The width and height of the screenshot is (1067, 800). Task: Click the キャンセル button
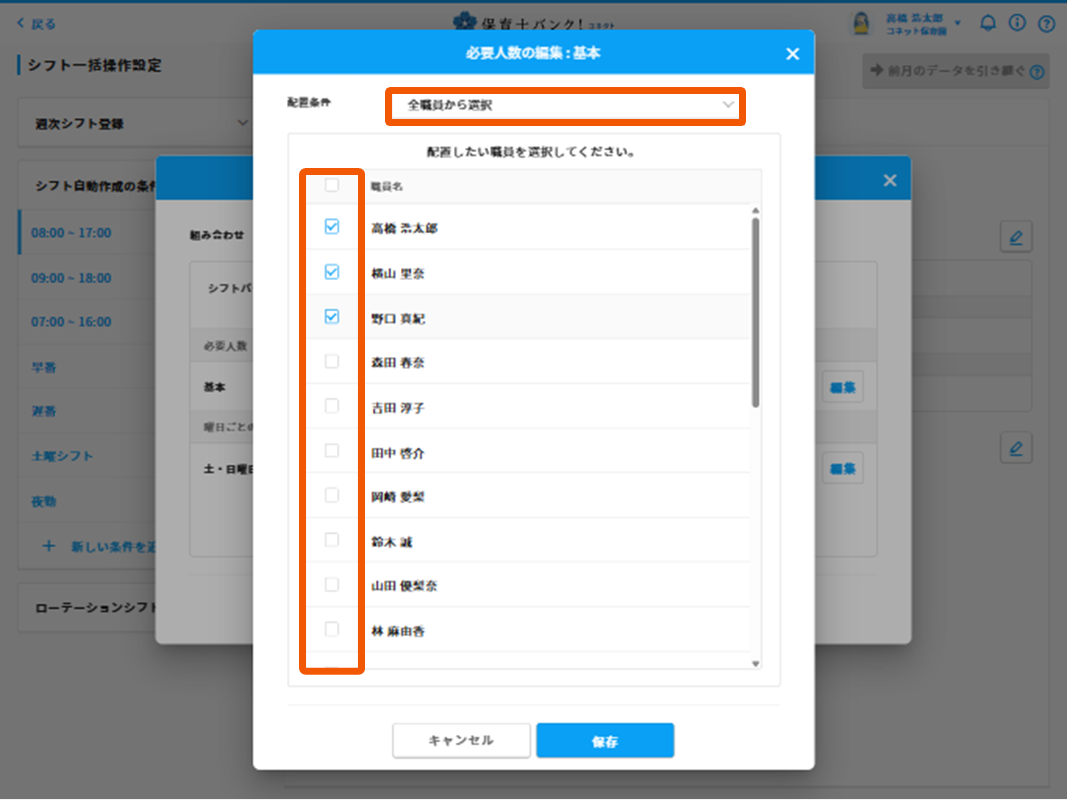click(x=460, y=741)
